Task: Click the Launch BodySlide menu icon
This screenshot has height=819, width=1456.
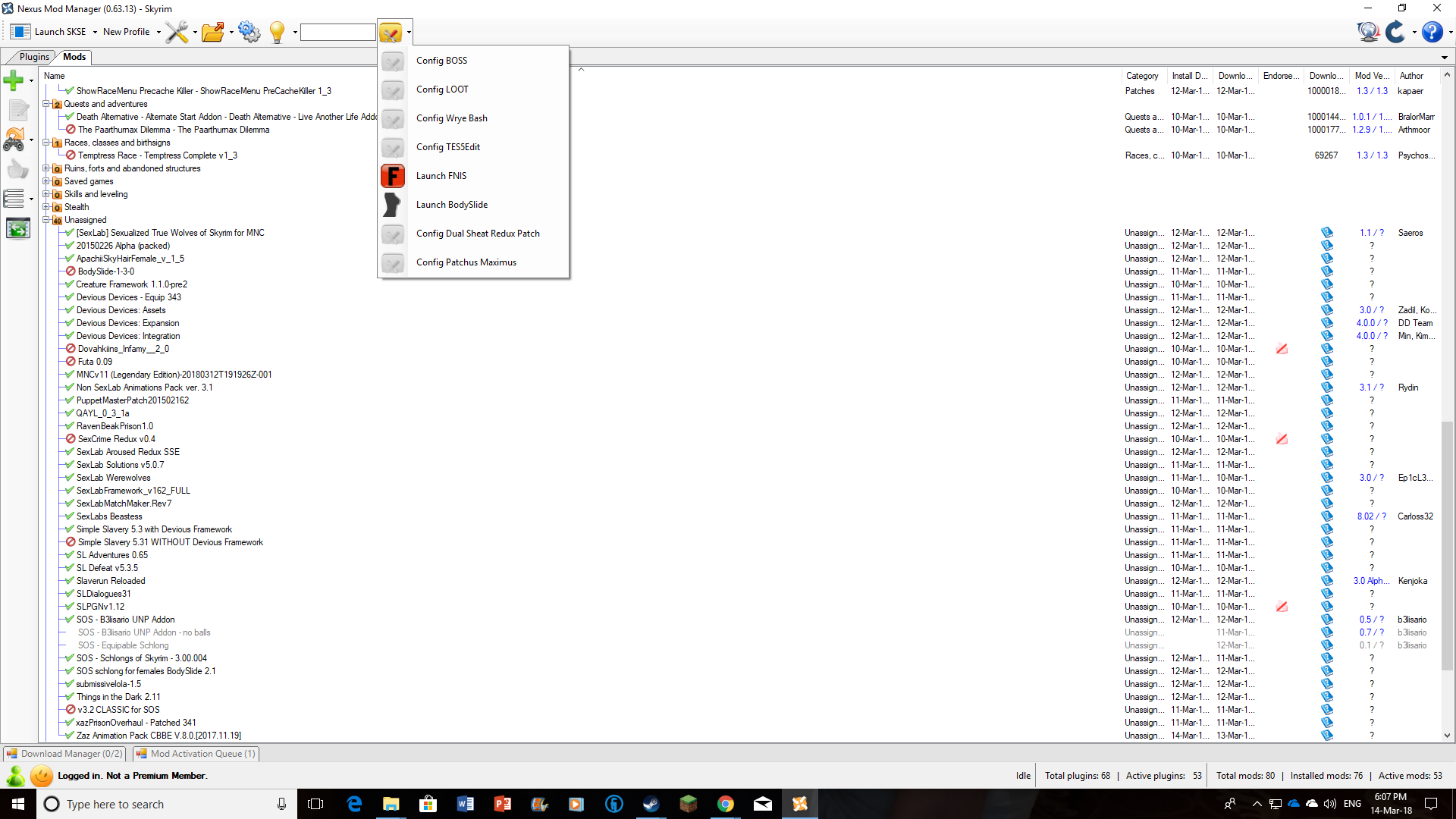Action: [x=393, y=204]
